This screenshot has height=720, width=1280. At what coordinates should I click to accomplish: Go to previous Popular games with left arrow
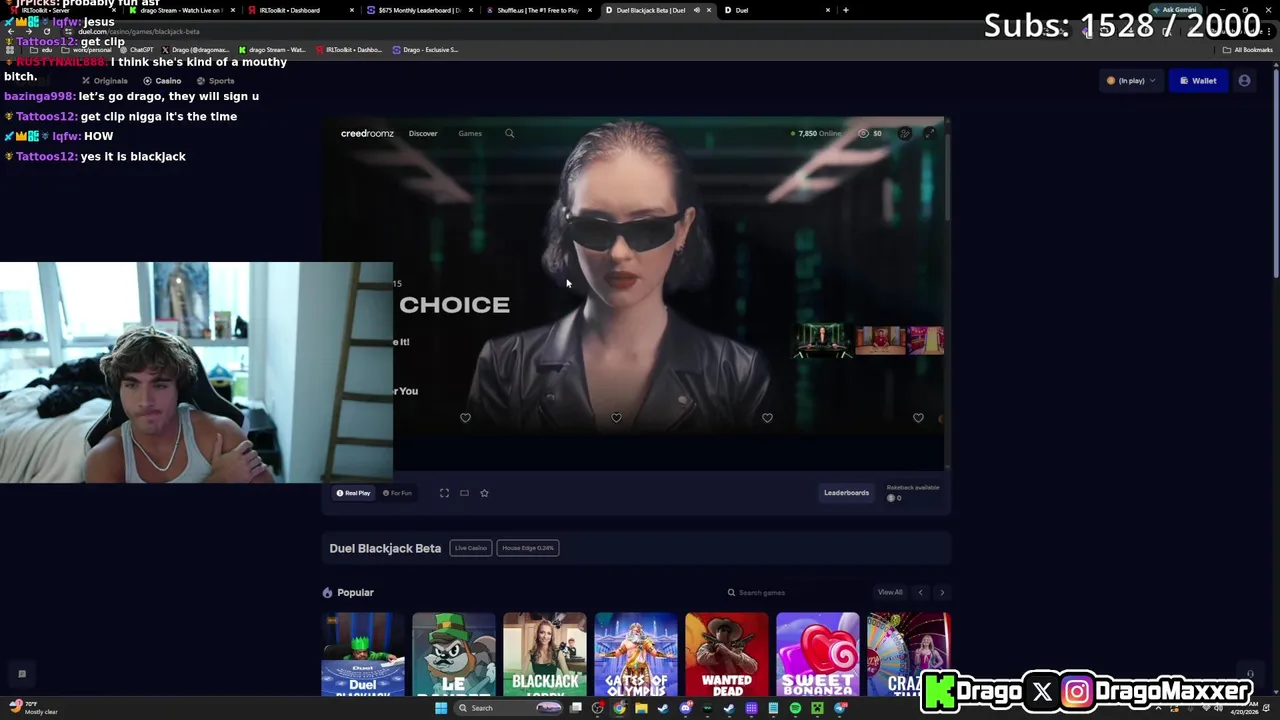tap(920, 593)
